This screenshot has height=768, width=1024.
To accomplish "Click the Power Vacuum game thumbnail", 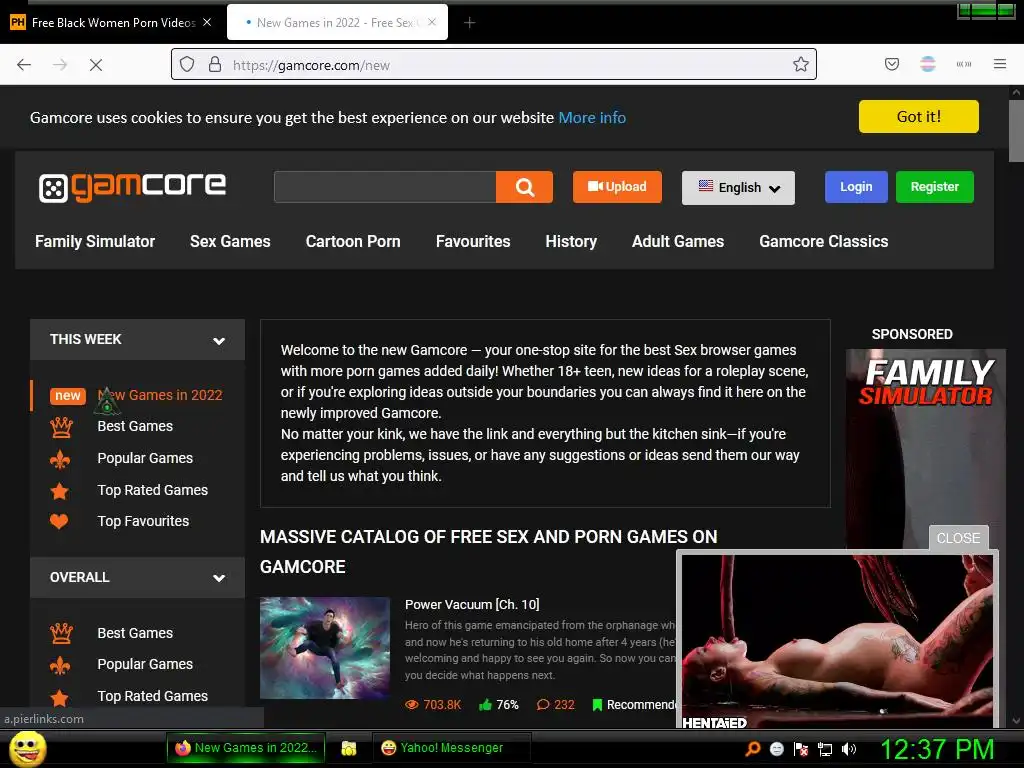I will click(x=325, y=648).
